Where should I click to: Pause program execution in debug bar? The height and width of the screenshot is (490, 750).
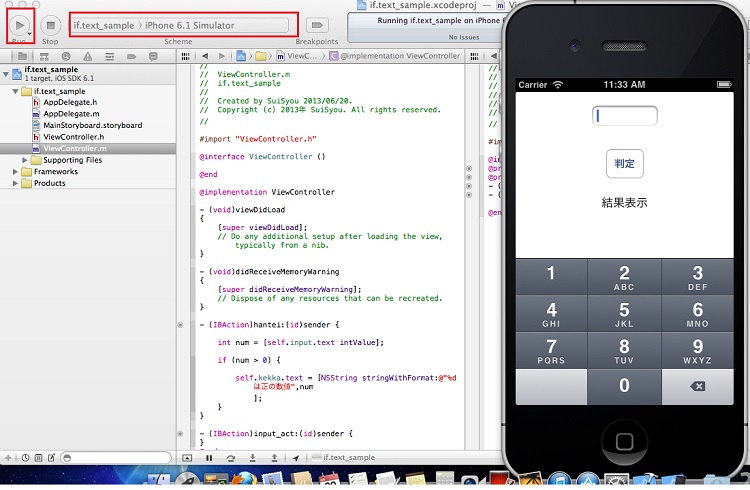click(x=209, y=458)
